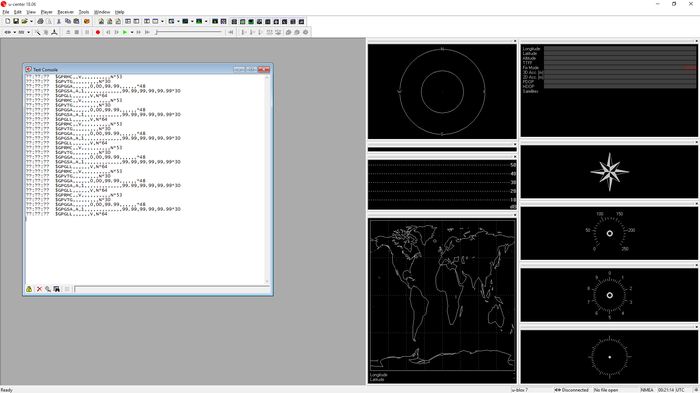Click the 'No file open' status text

(606, 390)
